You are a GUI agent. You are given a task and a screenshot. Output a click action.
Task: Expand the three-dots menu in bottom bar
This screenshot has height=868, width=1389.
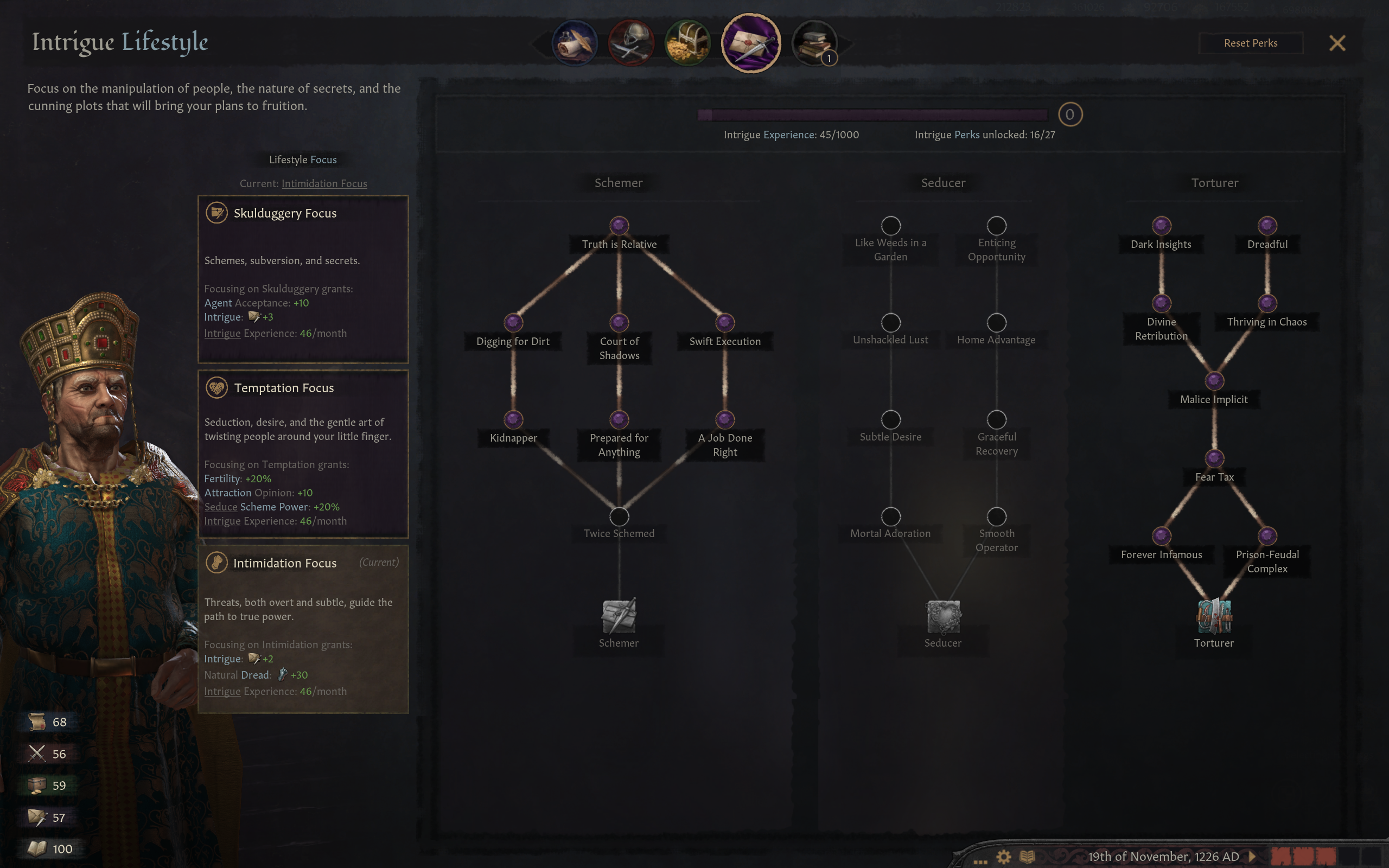[980, 860]
